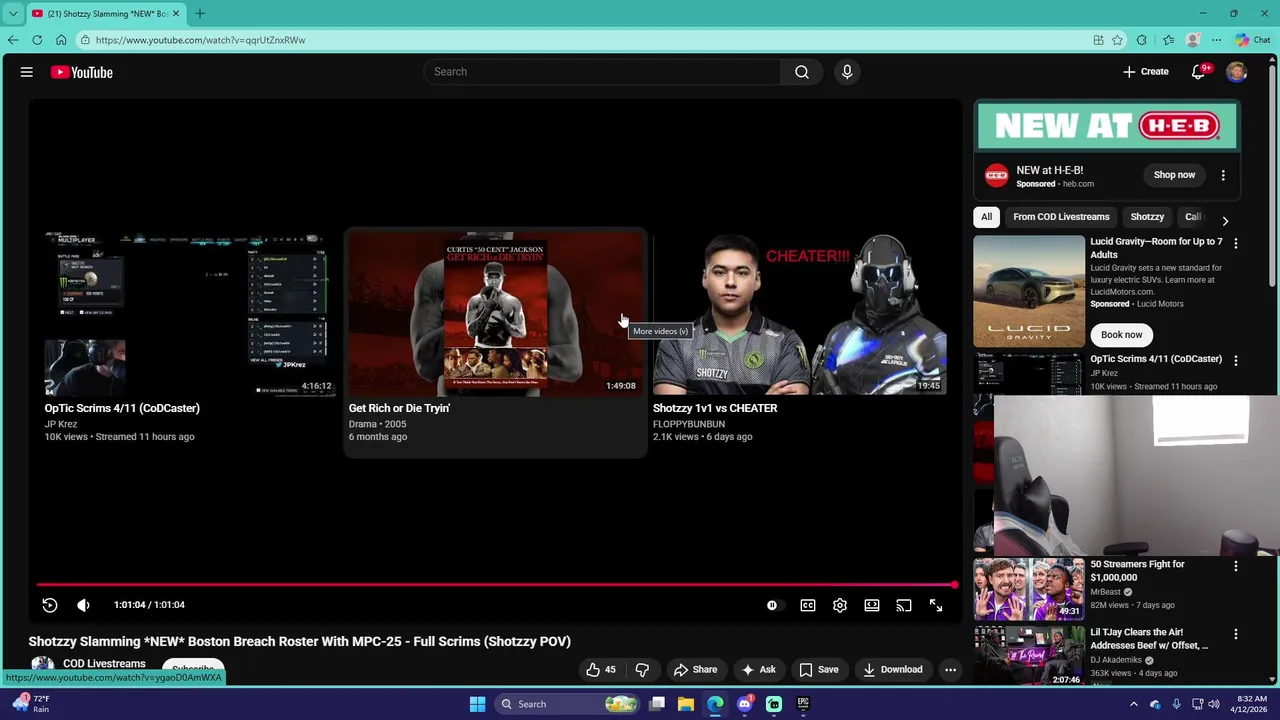Open OpTic Scrims 4/11 endscreen thumbnail
This screenshot has height=720, width=1280.
click(x=189, y=314)
